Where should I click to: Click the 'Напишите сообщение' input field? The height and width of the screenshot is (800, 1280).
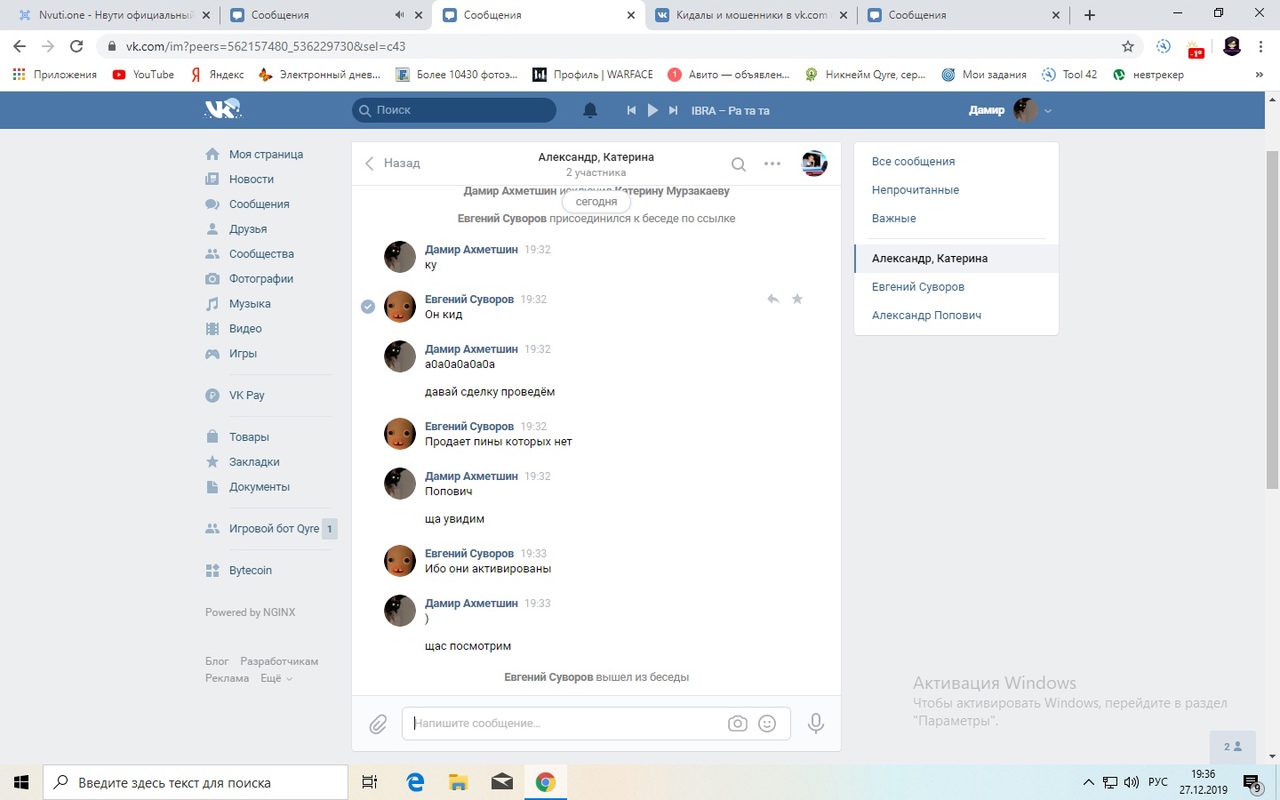coord(565,723)
